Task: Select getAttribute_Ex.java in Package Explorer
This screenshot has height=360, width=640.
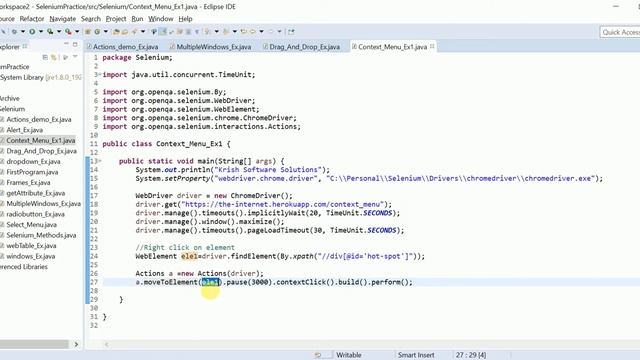Action: (36, 193)
